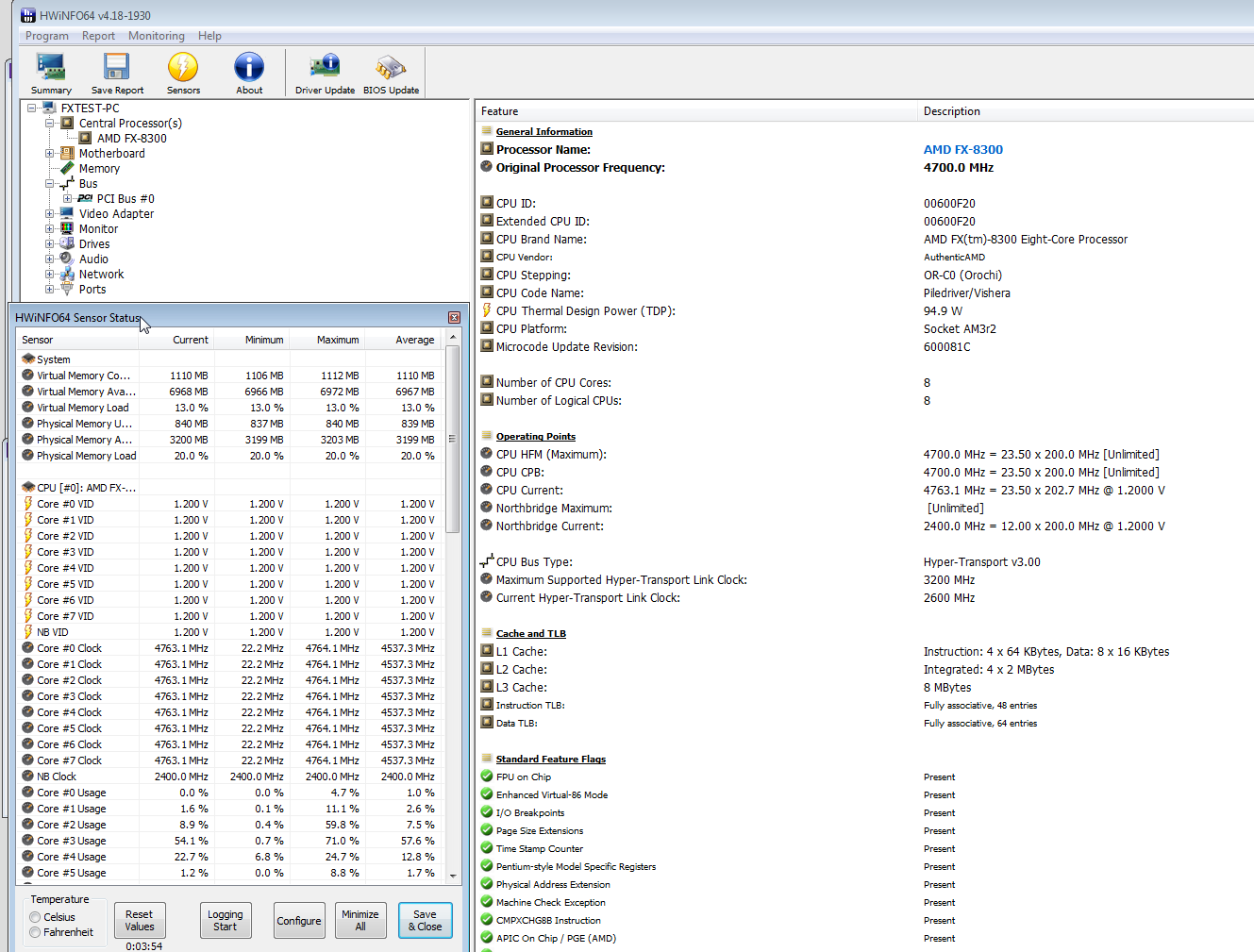
Task: Click the sensor list scroll down arrow
Action: pyautogui.click(x=453, y=876)
